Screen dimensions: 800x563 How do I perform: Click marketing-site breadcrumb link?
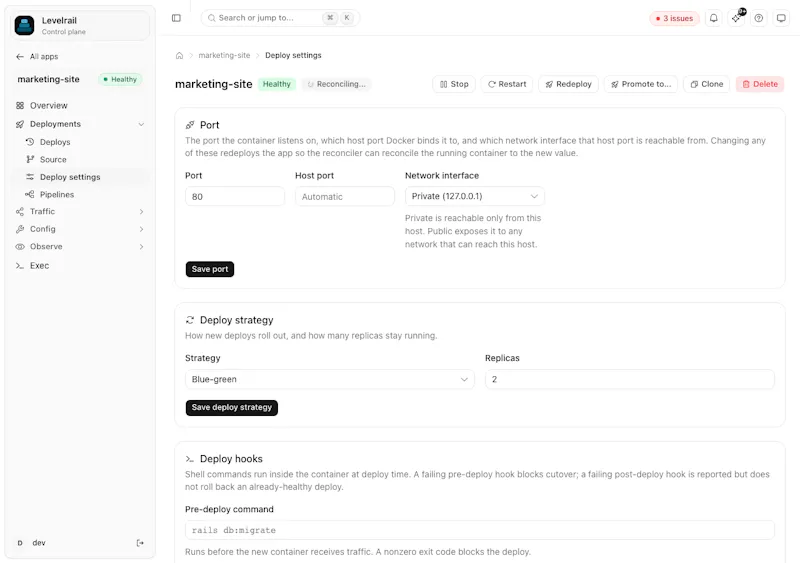pos(224,55)
